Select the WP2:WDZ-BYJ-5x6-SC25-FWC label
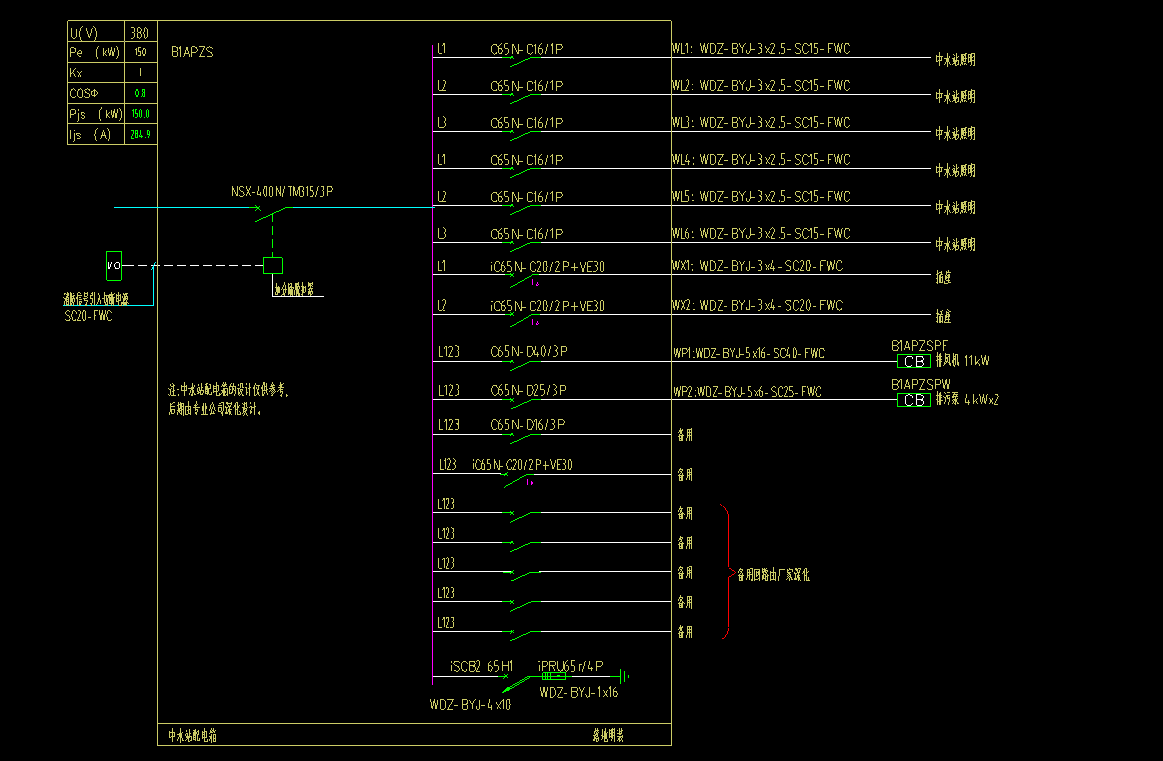Image resolution: width=1163 pixels, height=761 pixels. (748, 392)
